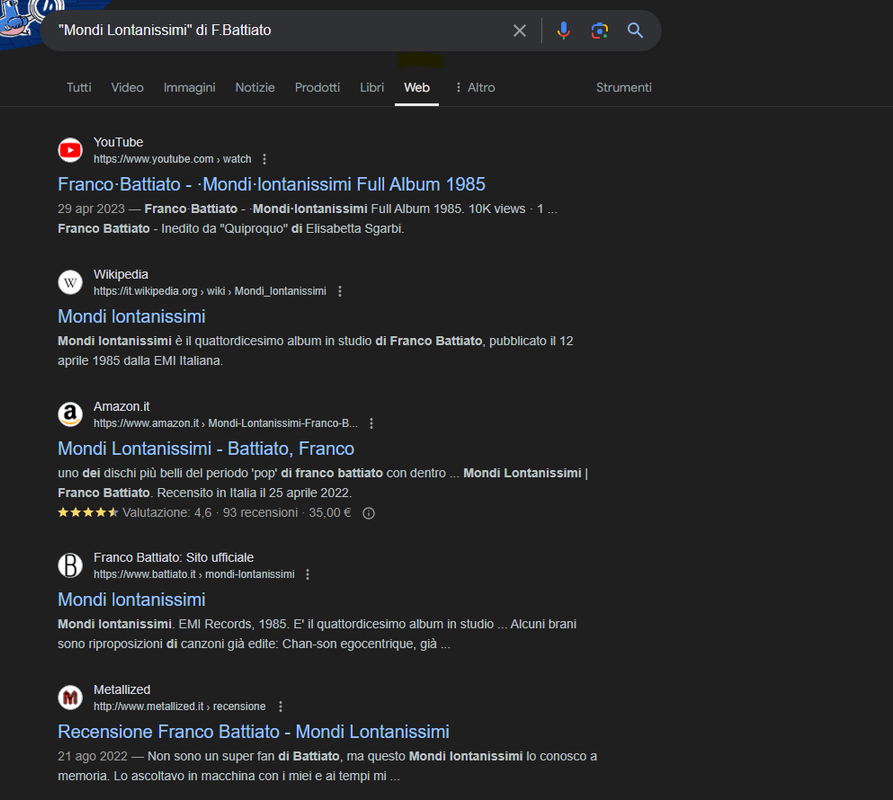Click the '93 recensioni' text
The width and height of the screenshot is (893, 800).
pyautogui.click(x=260, y=513)
